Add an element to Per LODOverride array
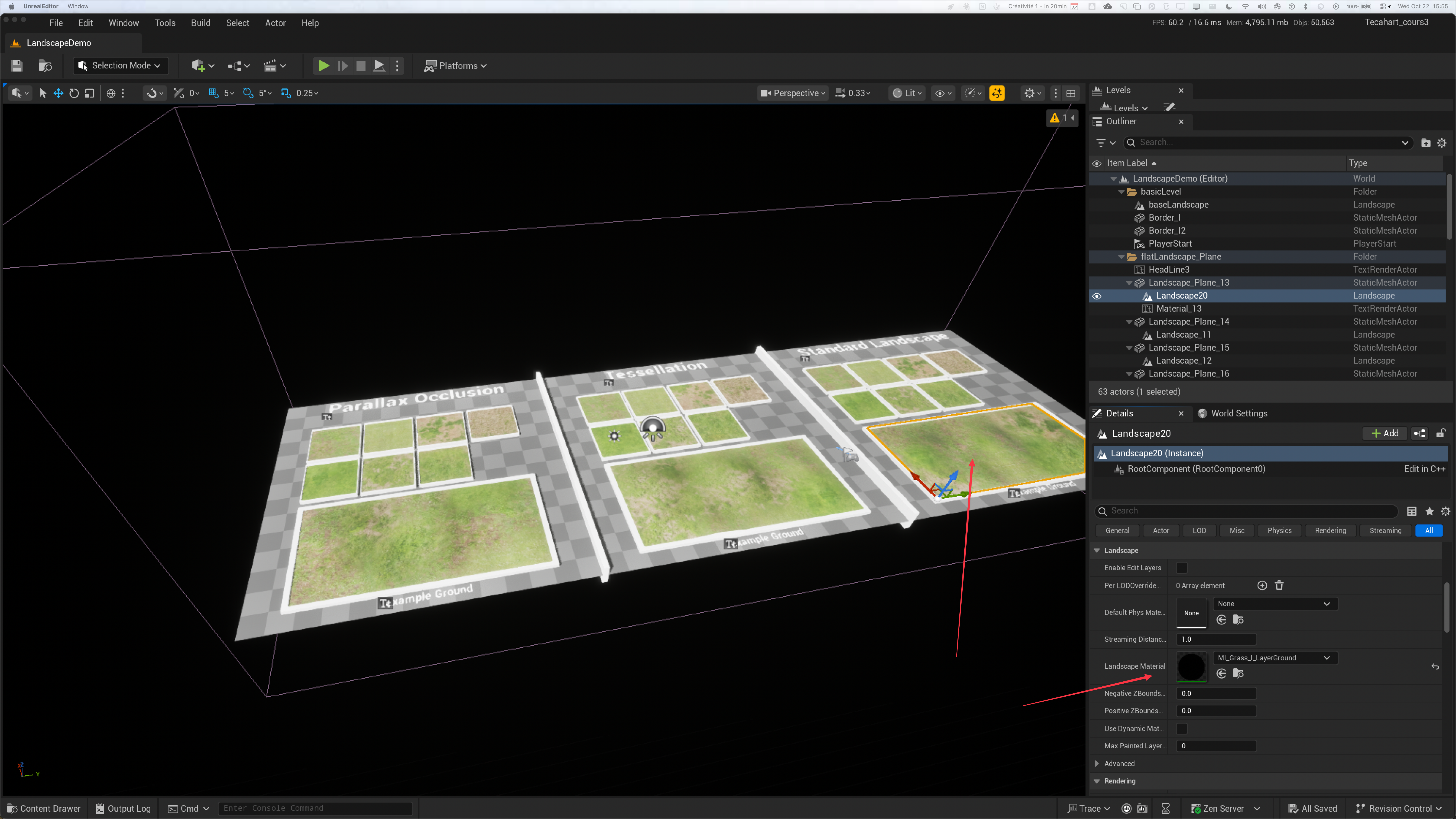The width and height of the screenshot is (1456, 819). [x=1262, y=586]
